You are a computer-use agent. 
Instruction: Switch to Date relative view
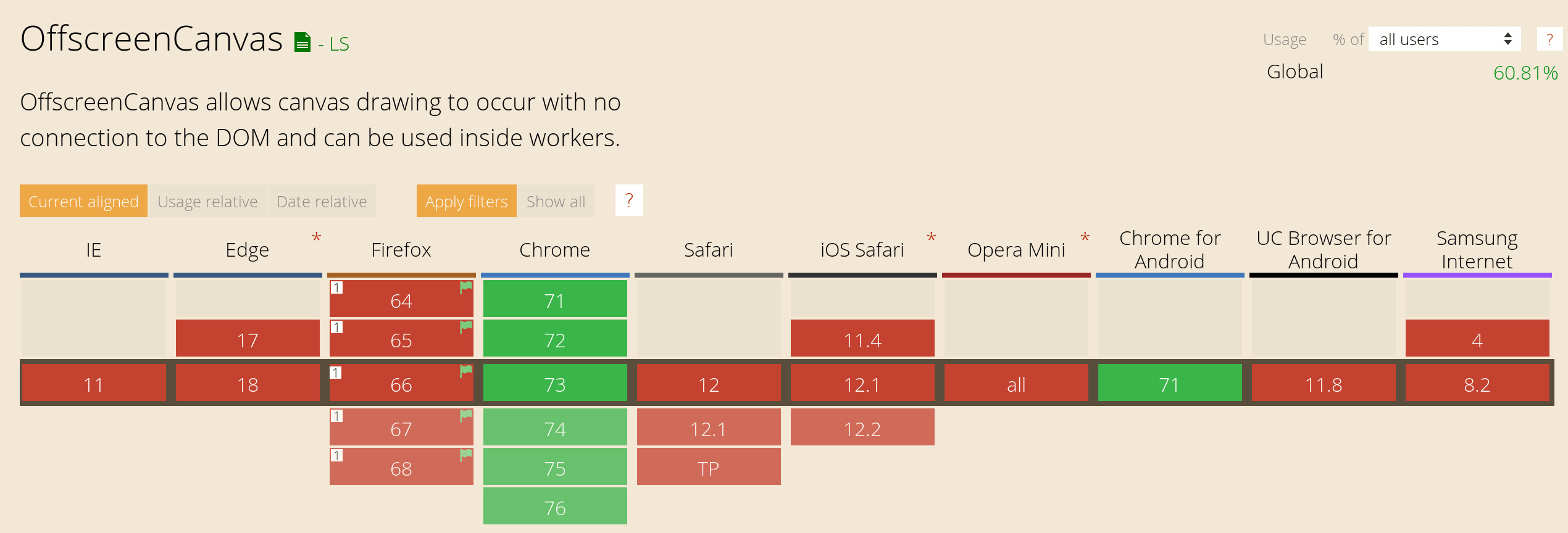[322, 201]
